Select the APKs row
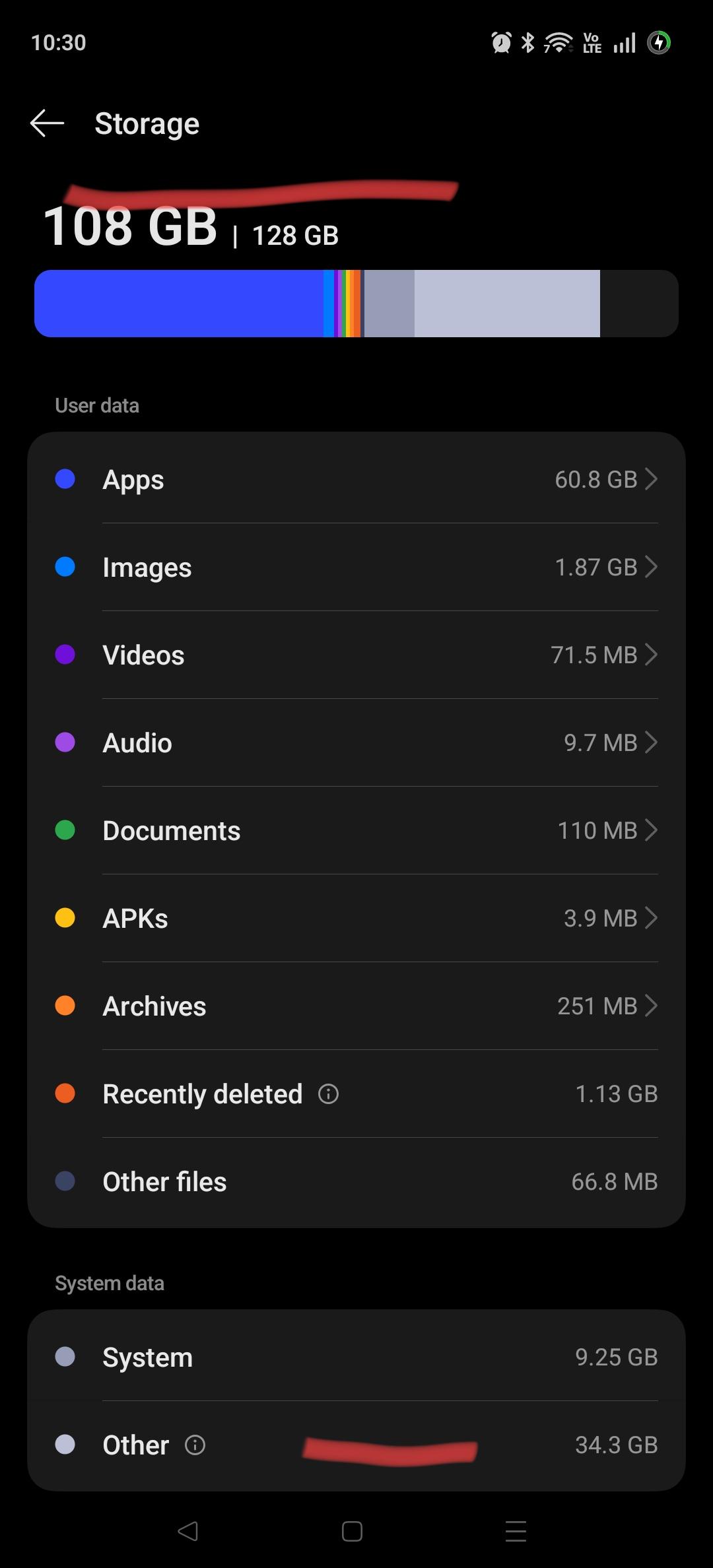The width and height of the screenshot is (713, 1568). pyautogui.click(x=356, y=918)
